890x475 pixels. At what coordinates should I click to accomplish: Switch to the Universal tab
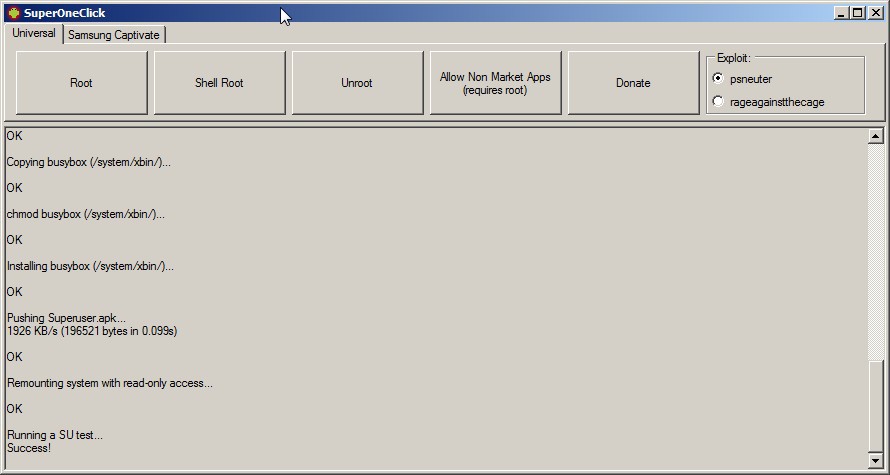[33, 33]
